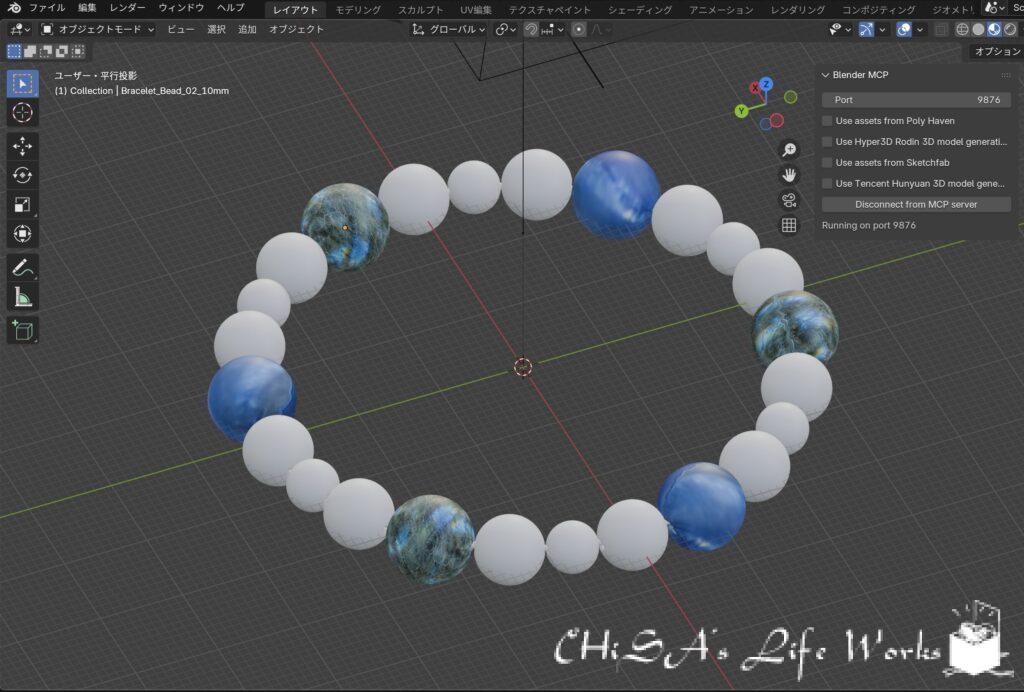1024x692 pixels.
Task: Open the グローバル transform orientation dropdown
Action: click(x=449, y=29)
